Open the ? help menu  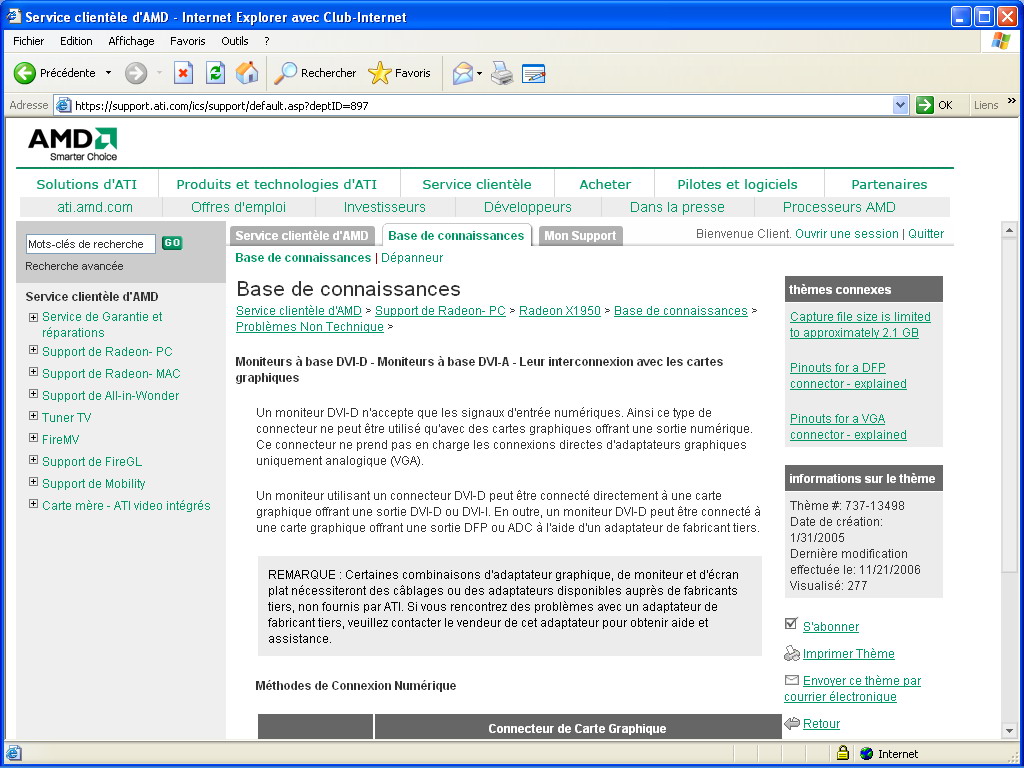click(266, 40)
